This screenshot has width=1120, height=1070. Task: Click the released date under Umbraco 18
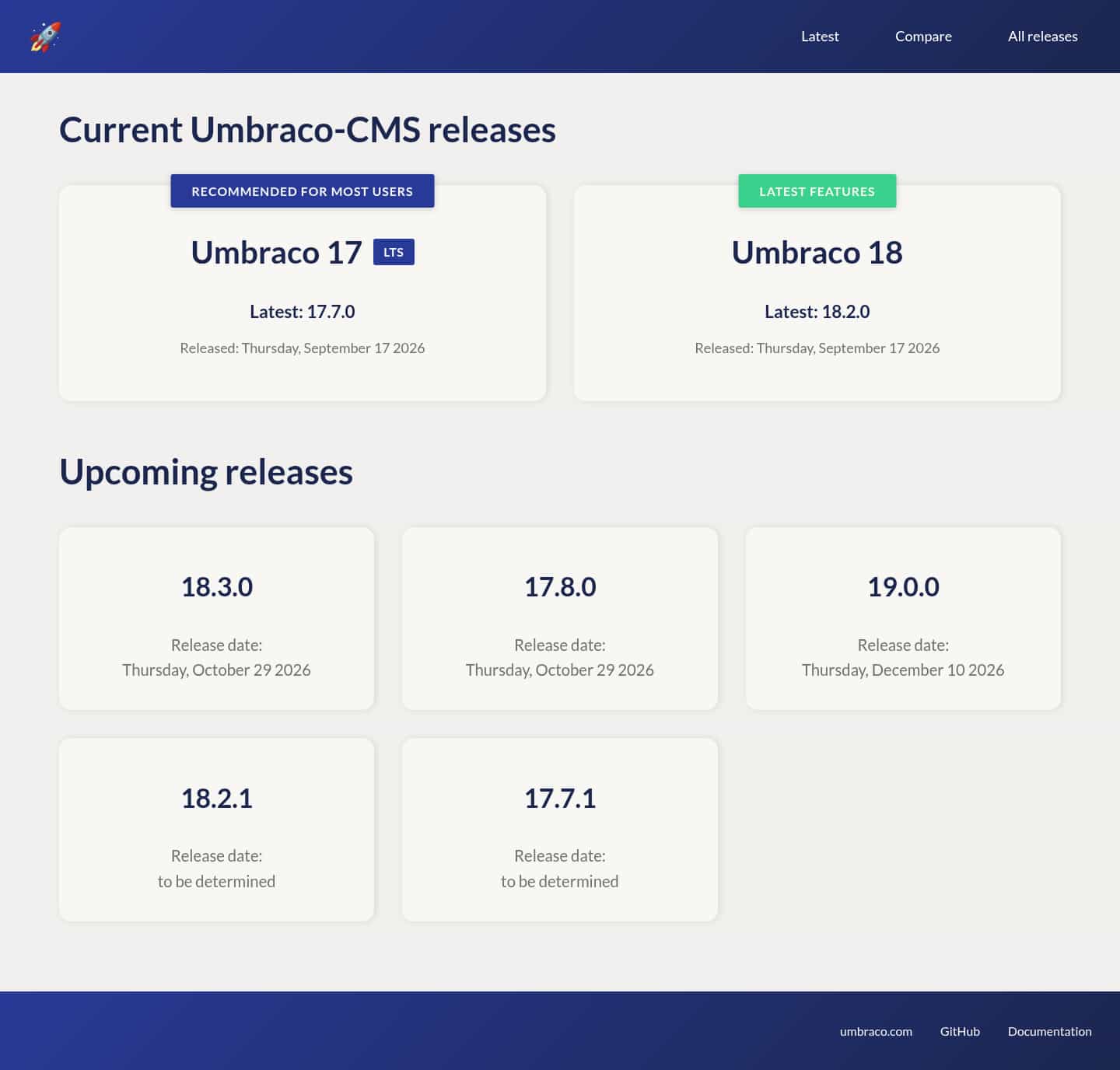click(817, 348)
